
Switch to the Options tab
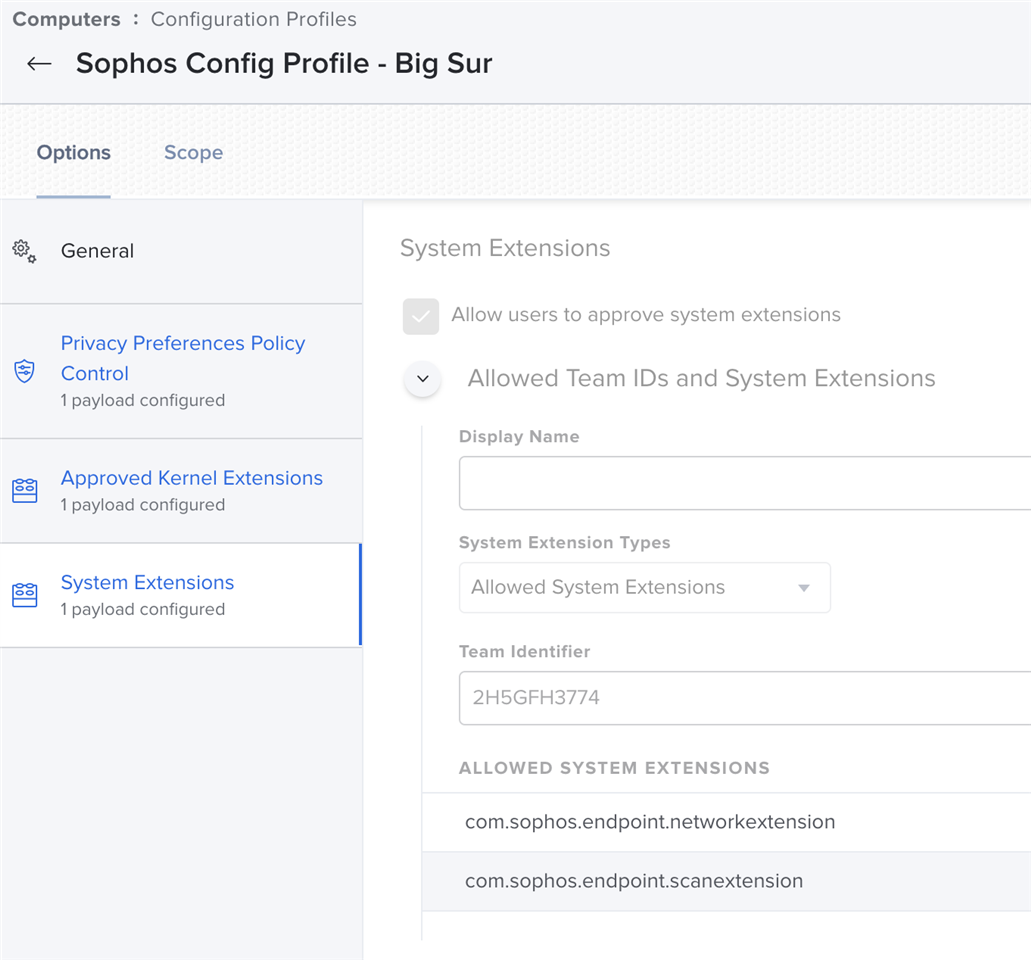(x=74, y=153)
